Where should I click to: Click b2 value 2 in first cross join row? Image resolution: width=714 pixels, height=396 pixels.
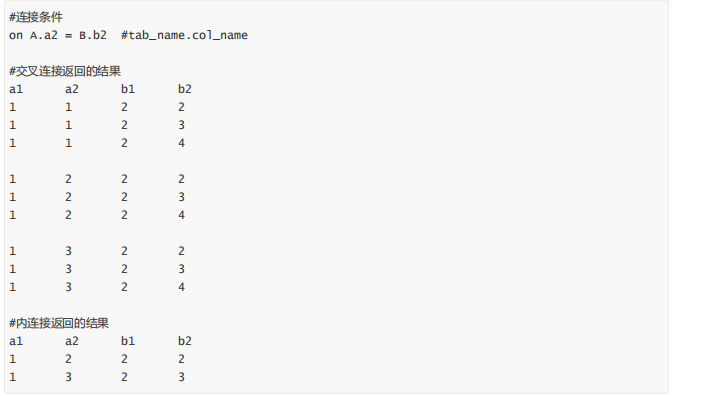pyautogui.click(x=181, y=107)
